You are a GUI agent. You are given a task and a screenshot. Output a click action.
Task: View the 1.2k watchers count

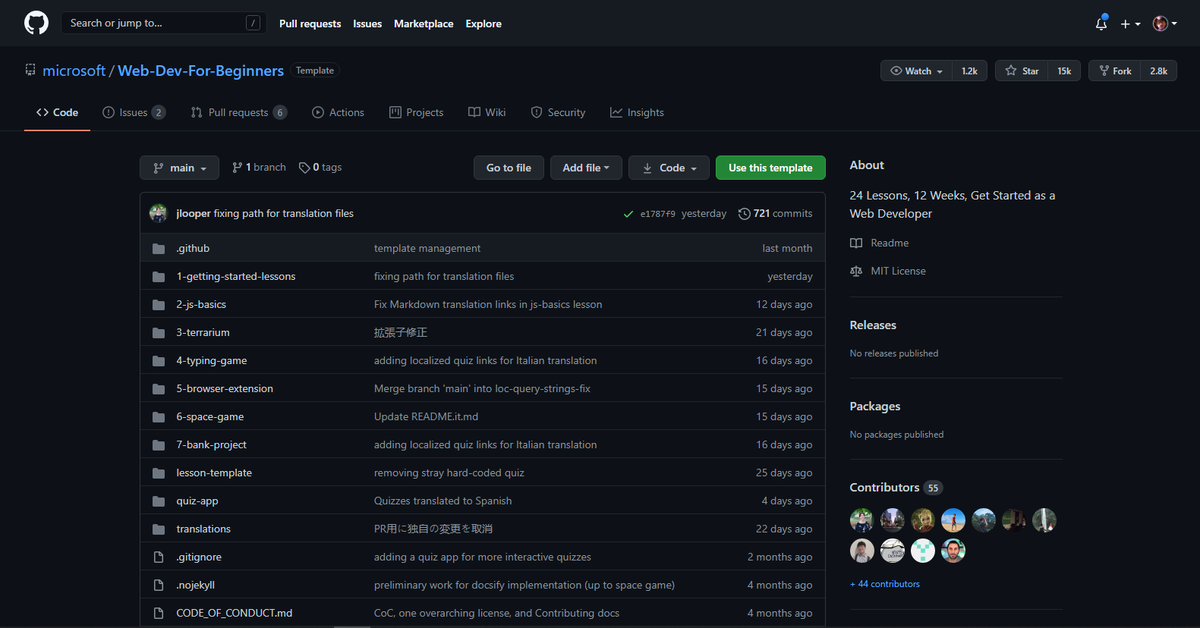click(x=969, y=71)
